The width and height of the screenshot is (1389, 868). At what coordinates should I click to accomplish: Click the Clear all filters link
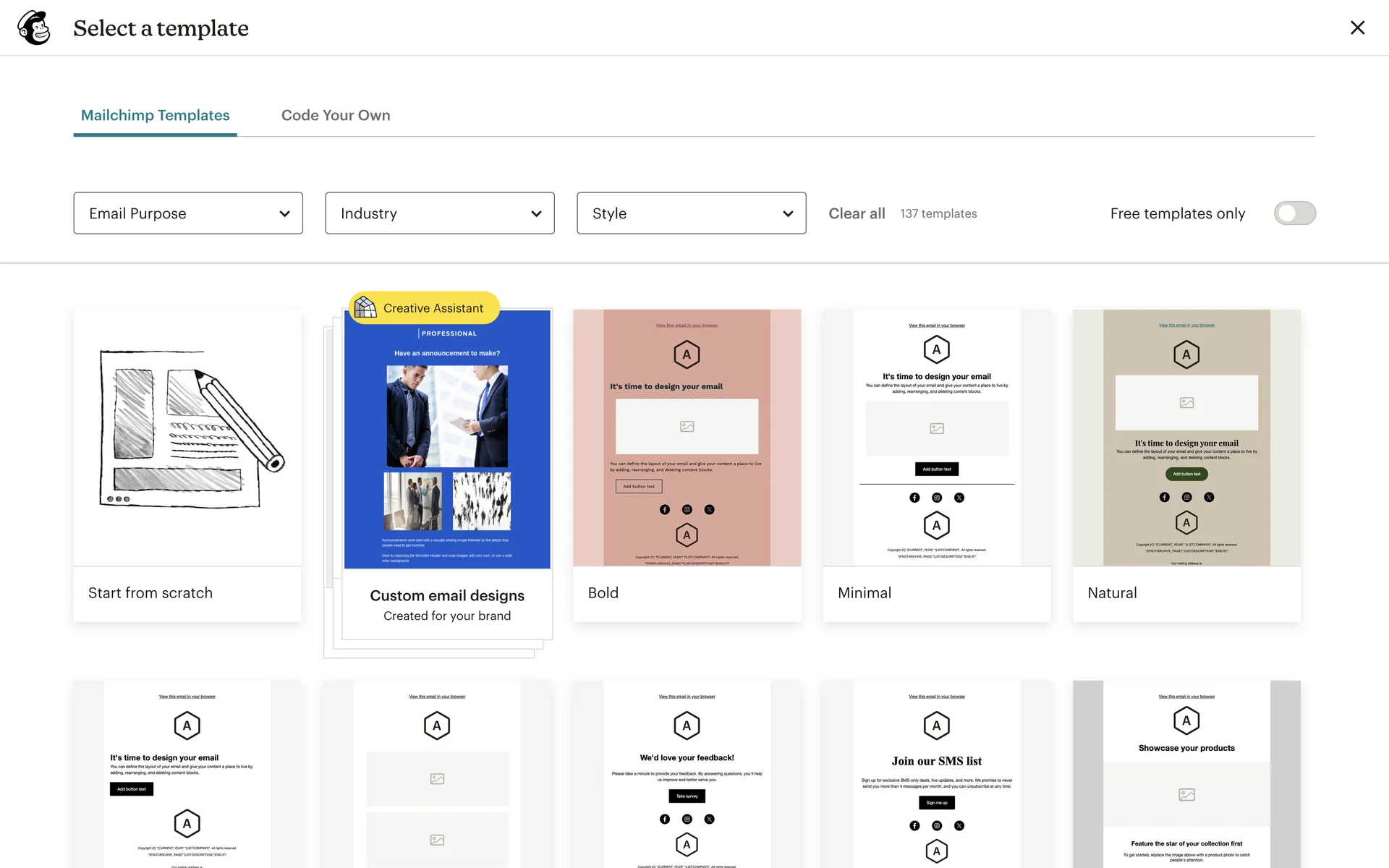pos(857,213)
